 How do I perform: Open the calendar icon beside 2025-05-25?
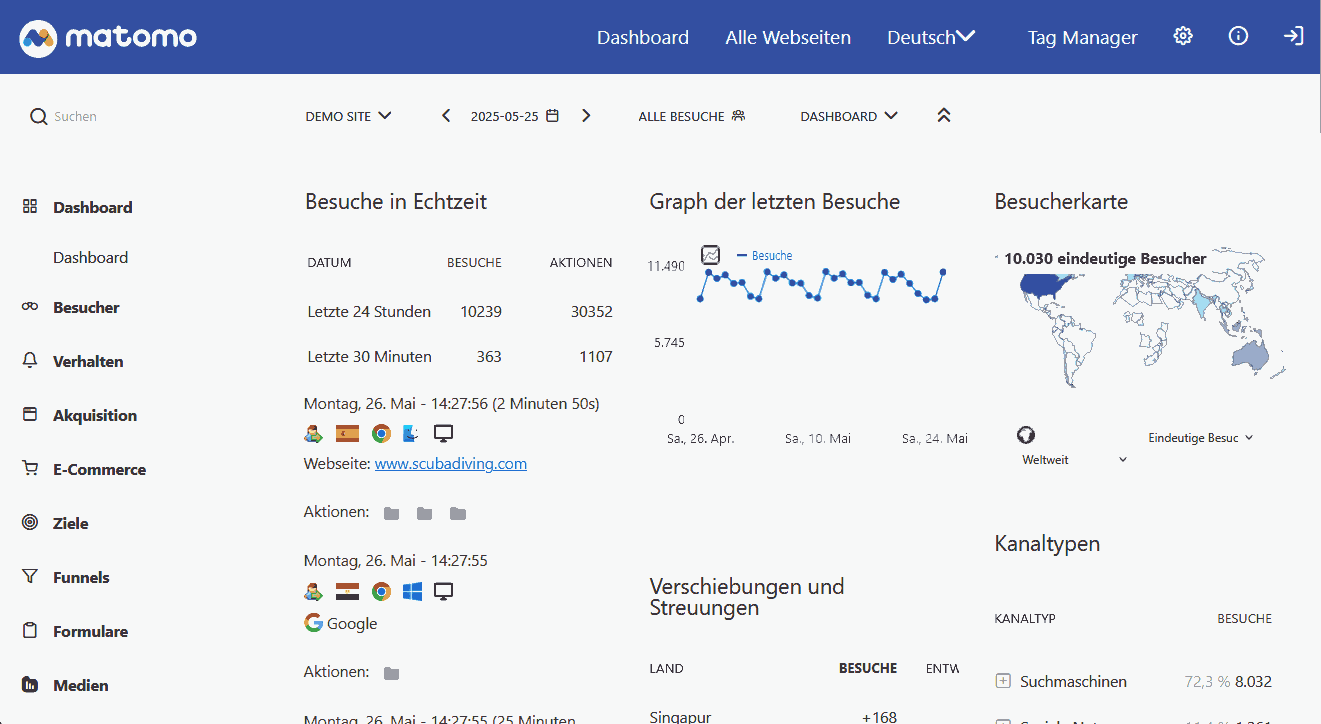552,116
